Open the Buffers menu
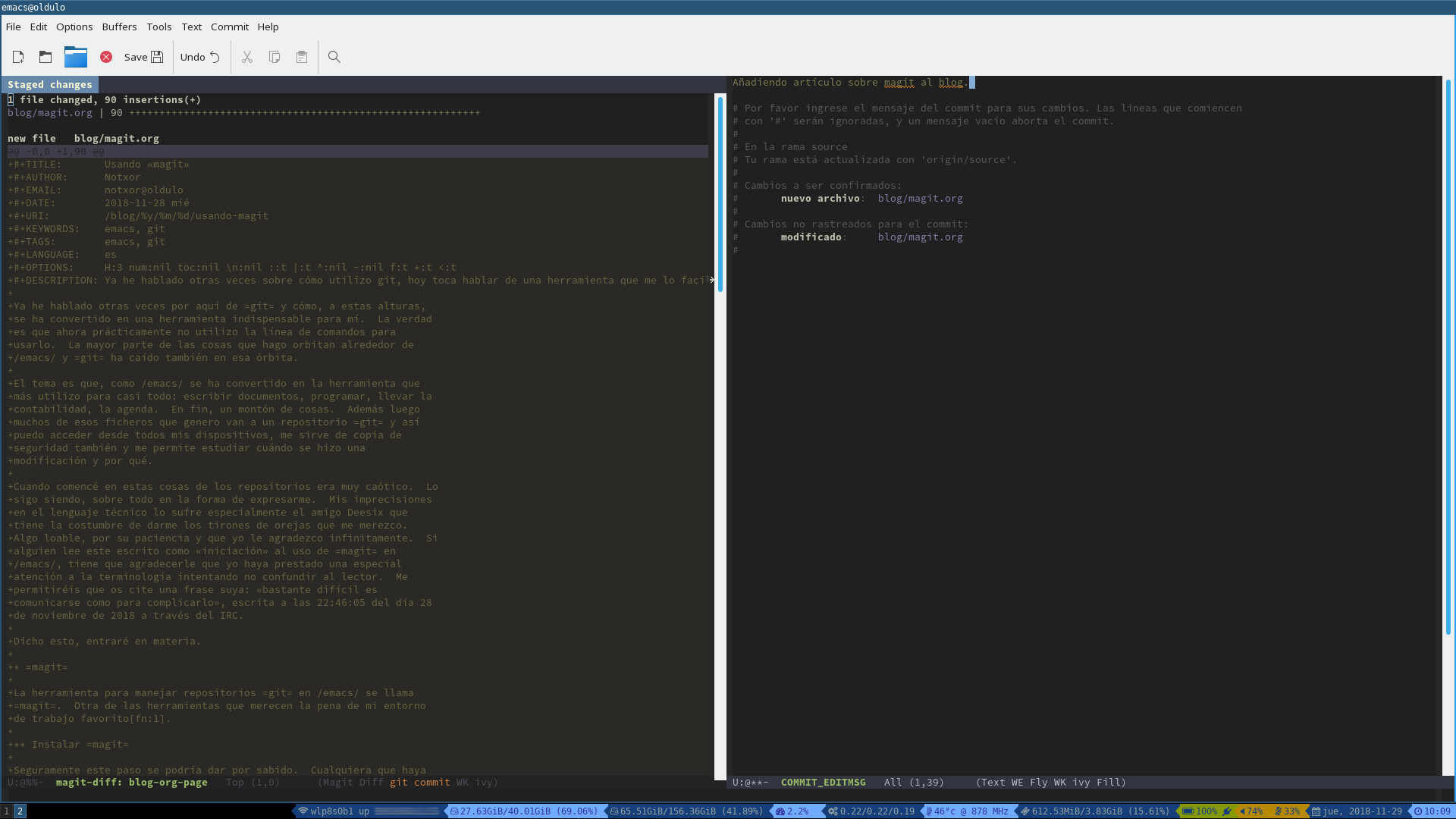The width and height of the screenshot is (1456, 819). pyautogui.click(x=119, y=27)
